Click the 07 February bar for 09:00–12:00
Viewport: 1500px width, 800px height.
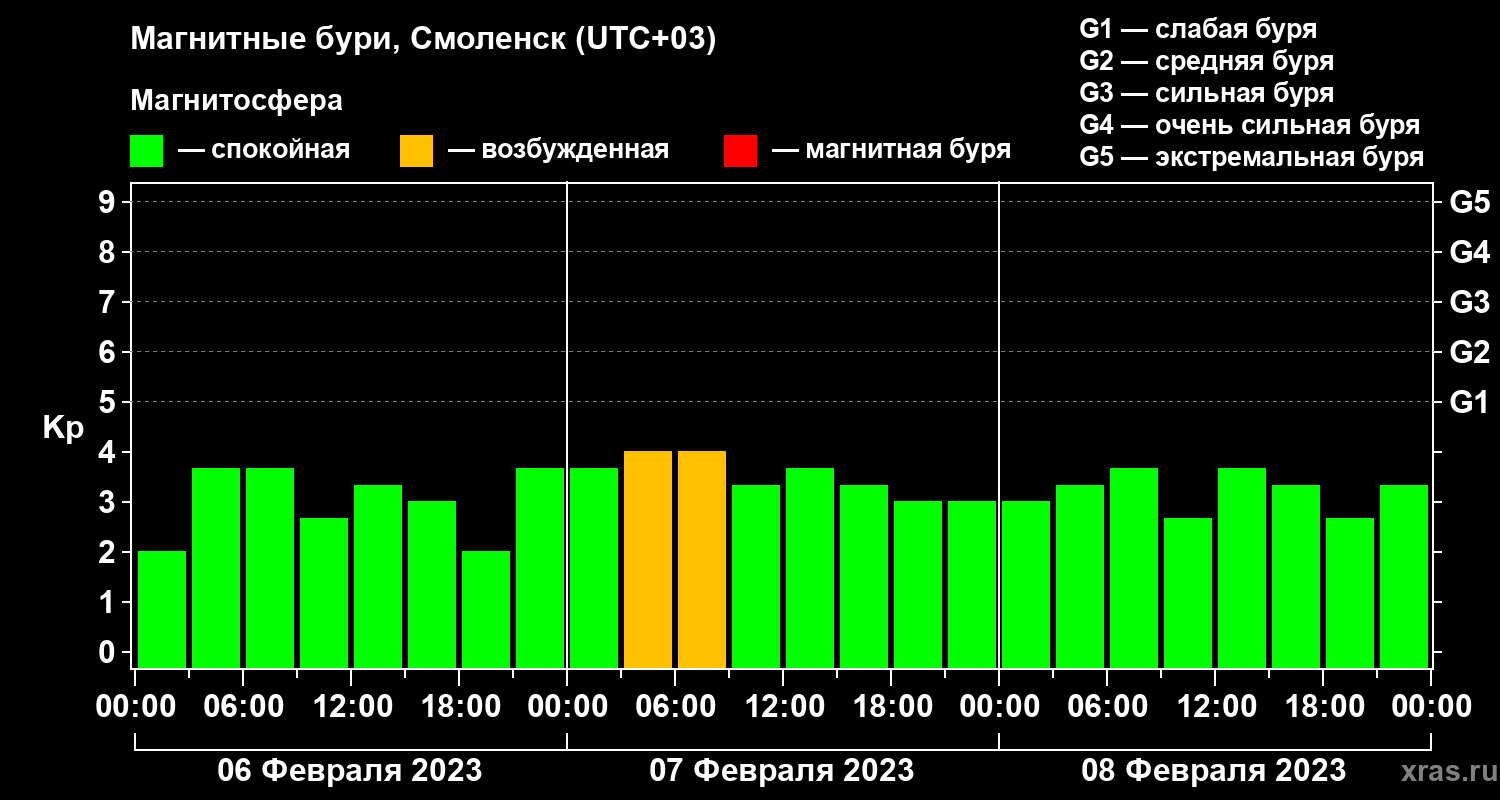[756, 576]
